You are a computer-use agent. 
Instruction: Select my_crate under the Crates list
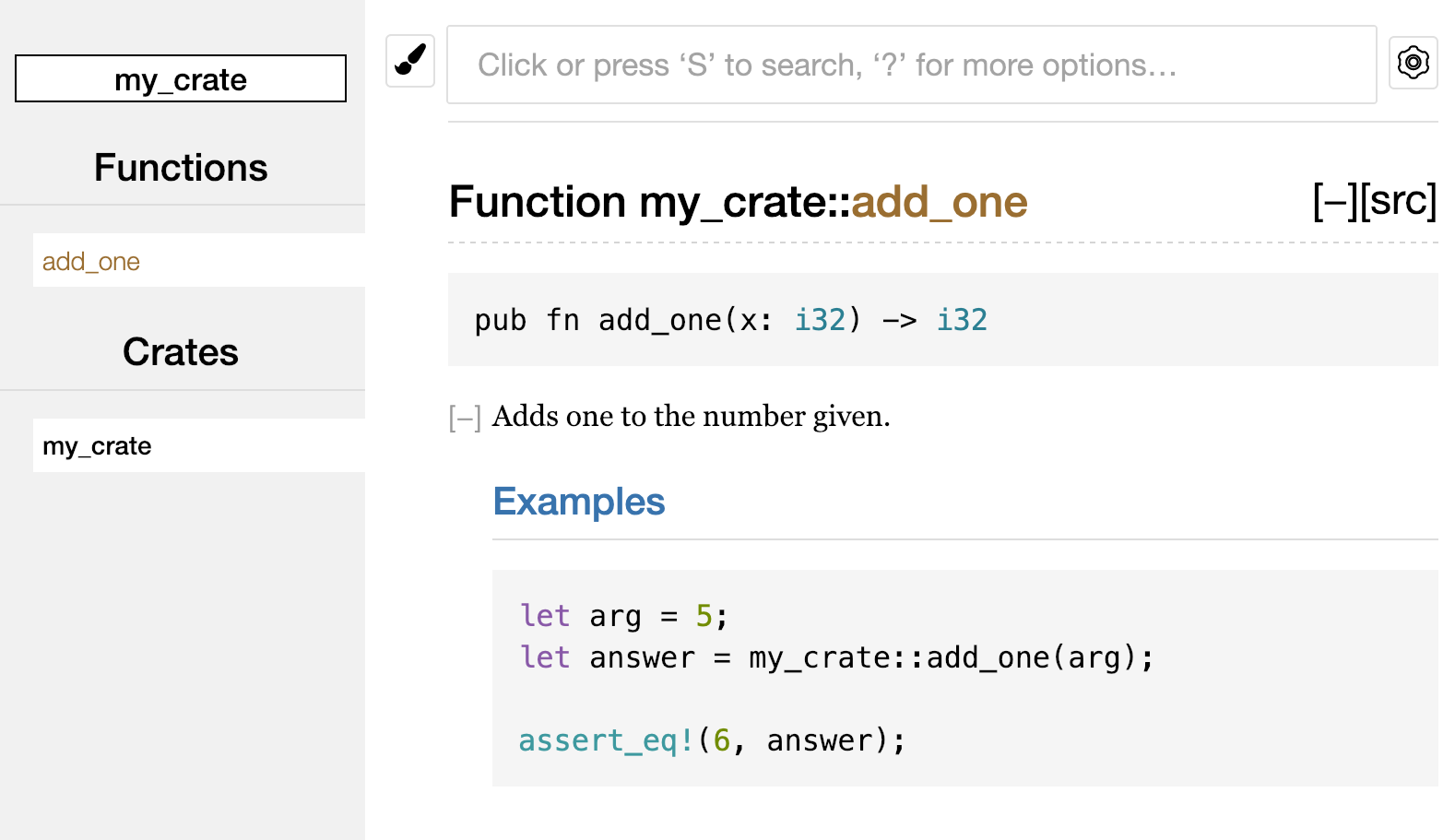click(x=97, y=446)
